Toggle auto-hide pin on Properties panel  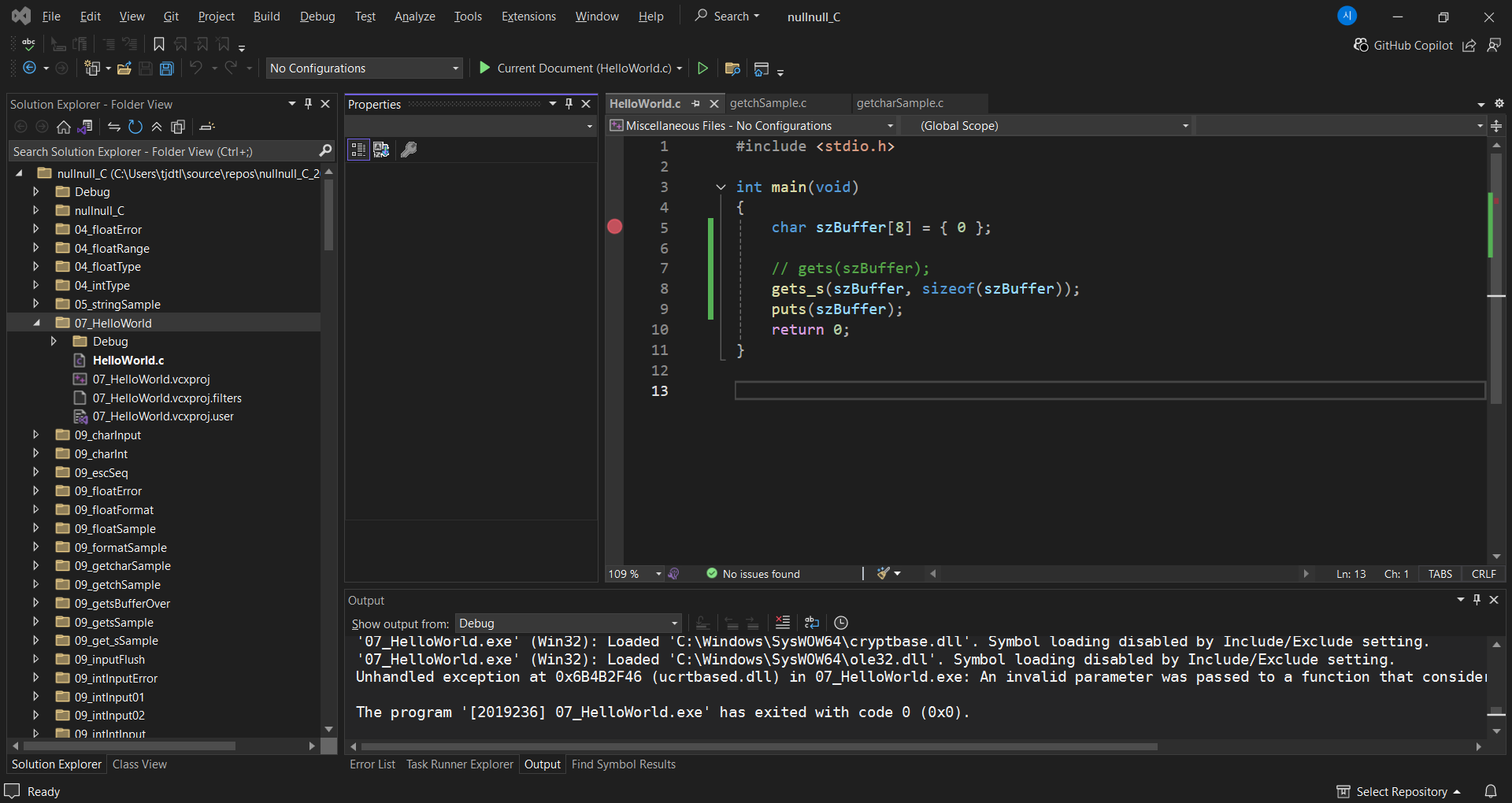[569, 104]
